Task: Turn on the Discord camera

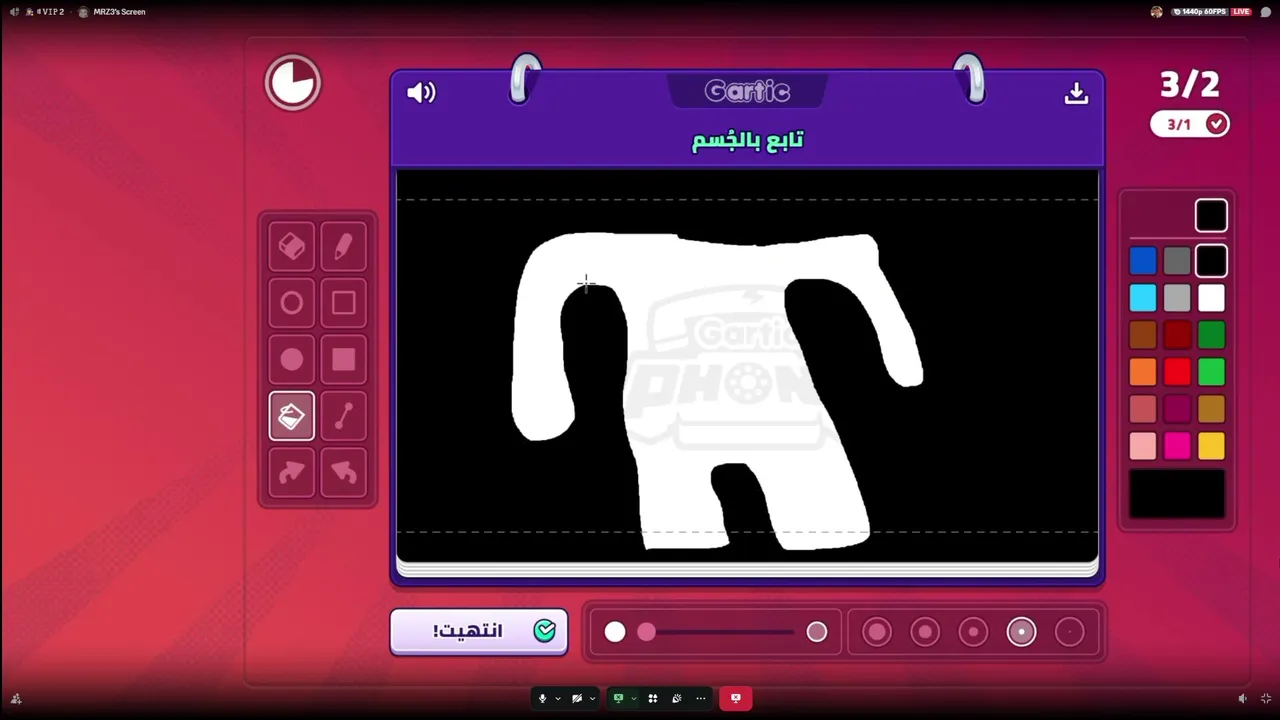Action: [x=577, y=698]
